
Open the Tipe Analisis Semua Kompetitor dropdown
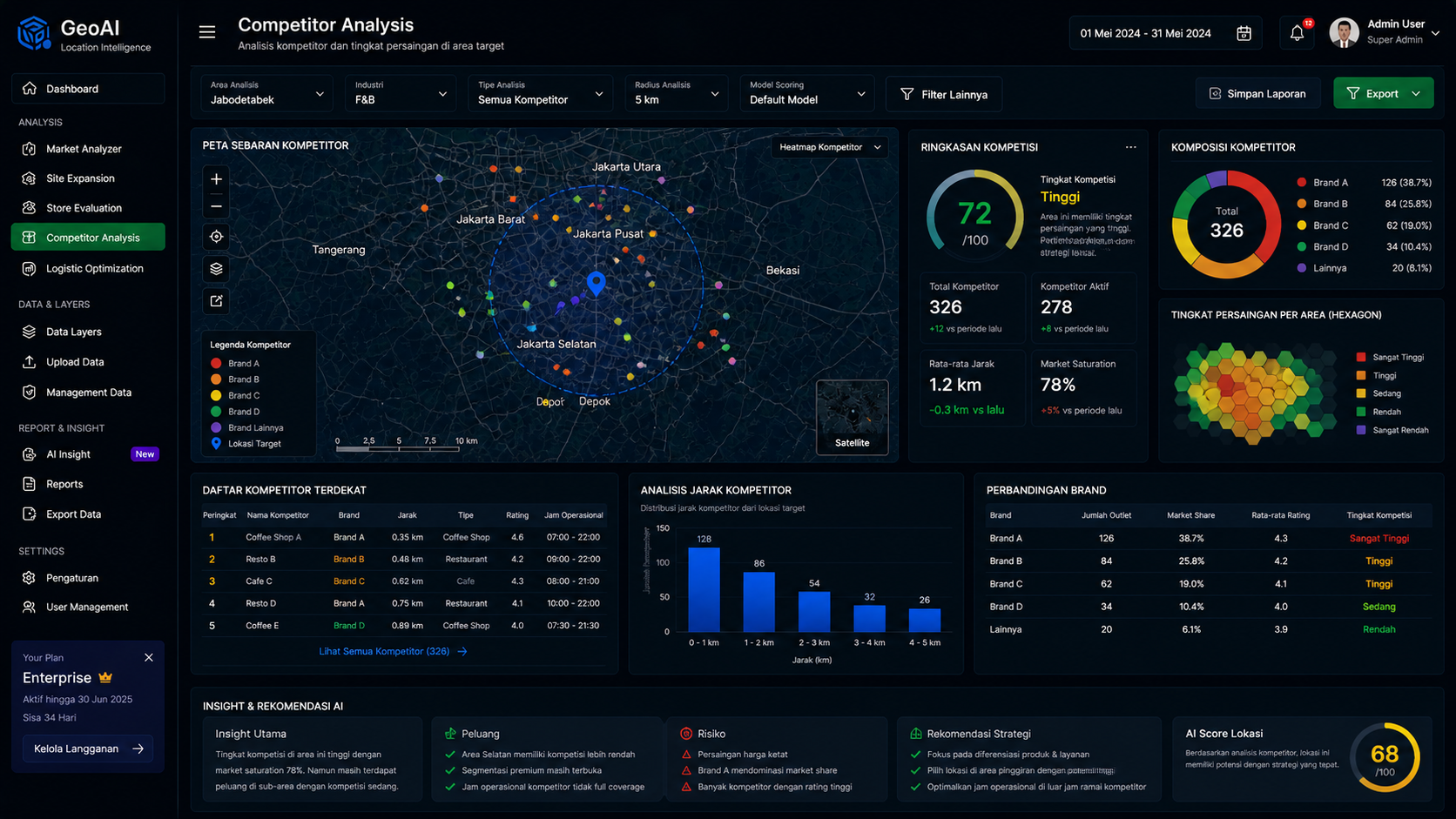pyautogui.click(x=540, y=93)
